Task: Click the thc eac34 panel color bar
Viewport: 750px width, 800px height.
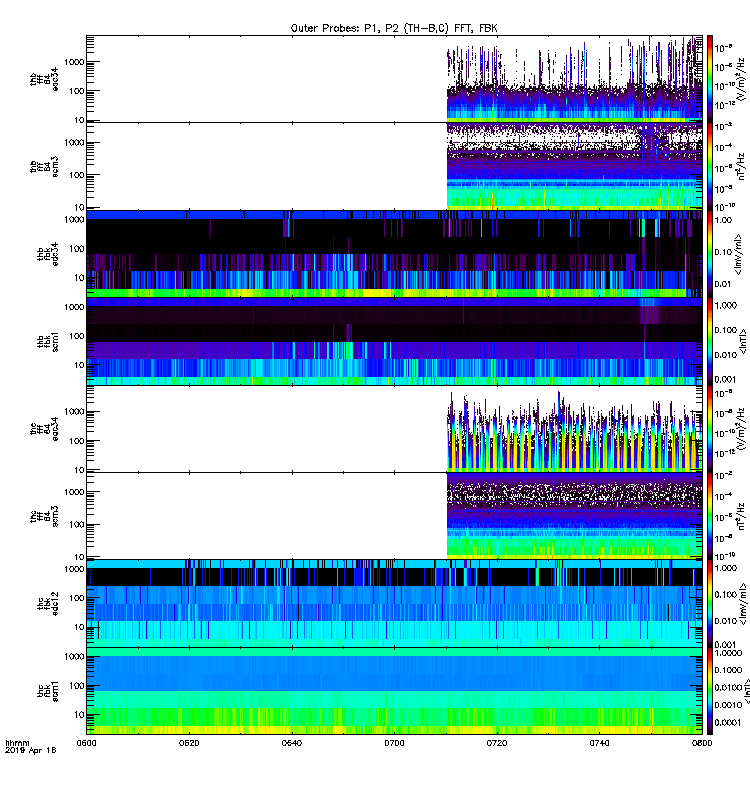Action: point(710,429)
